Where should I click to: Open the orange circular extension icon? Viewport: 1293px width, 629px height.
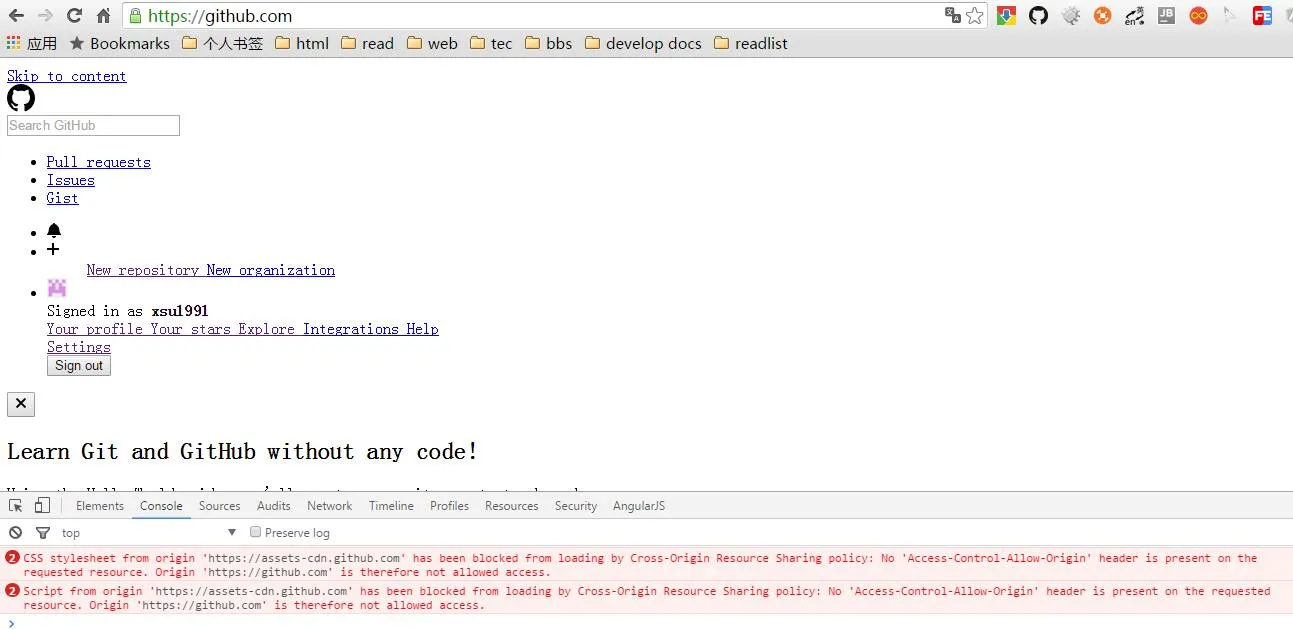[1102, 16]
